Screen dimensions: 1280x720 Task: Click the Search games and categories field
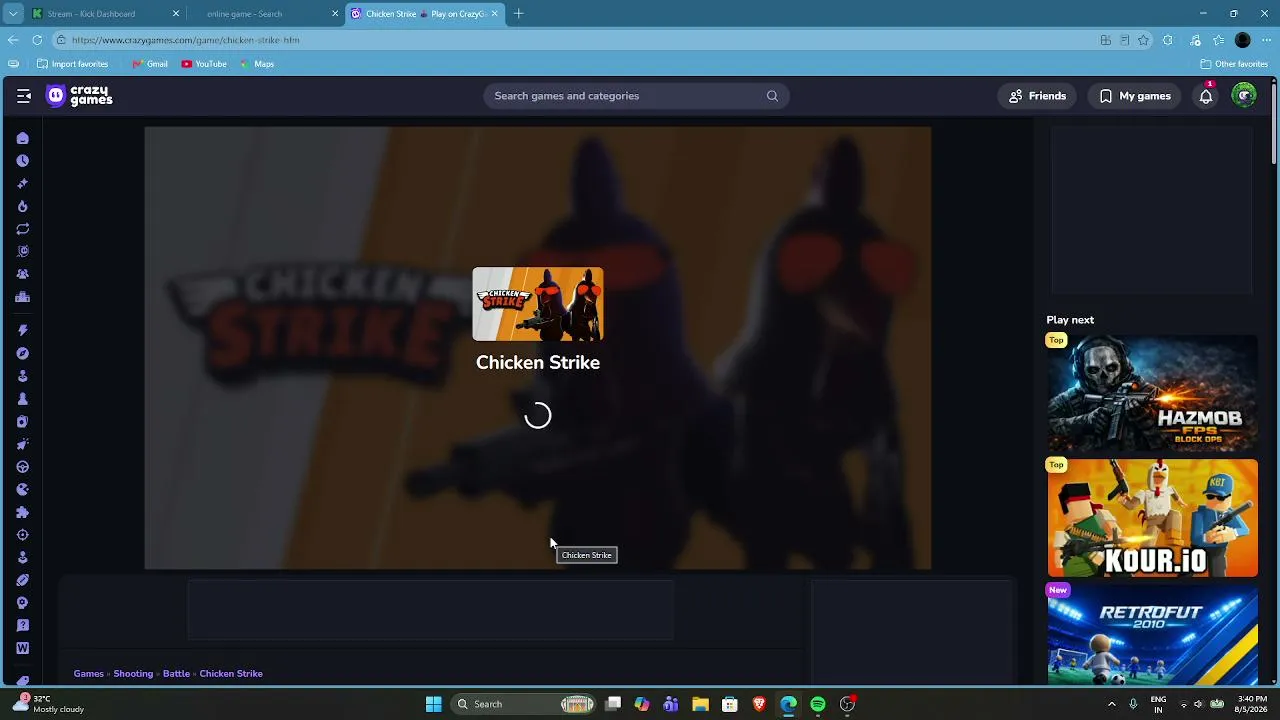(x=636, y=96)
